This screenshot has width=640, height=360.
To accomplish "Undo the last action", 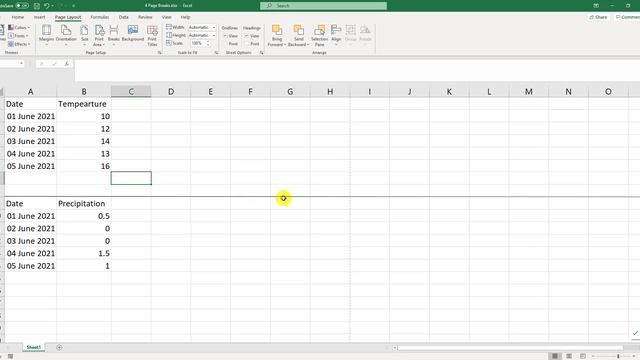I will click(47, 6).
